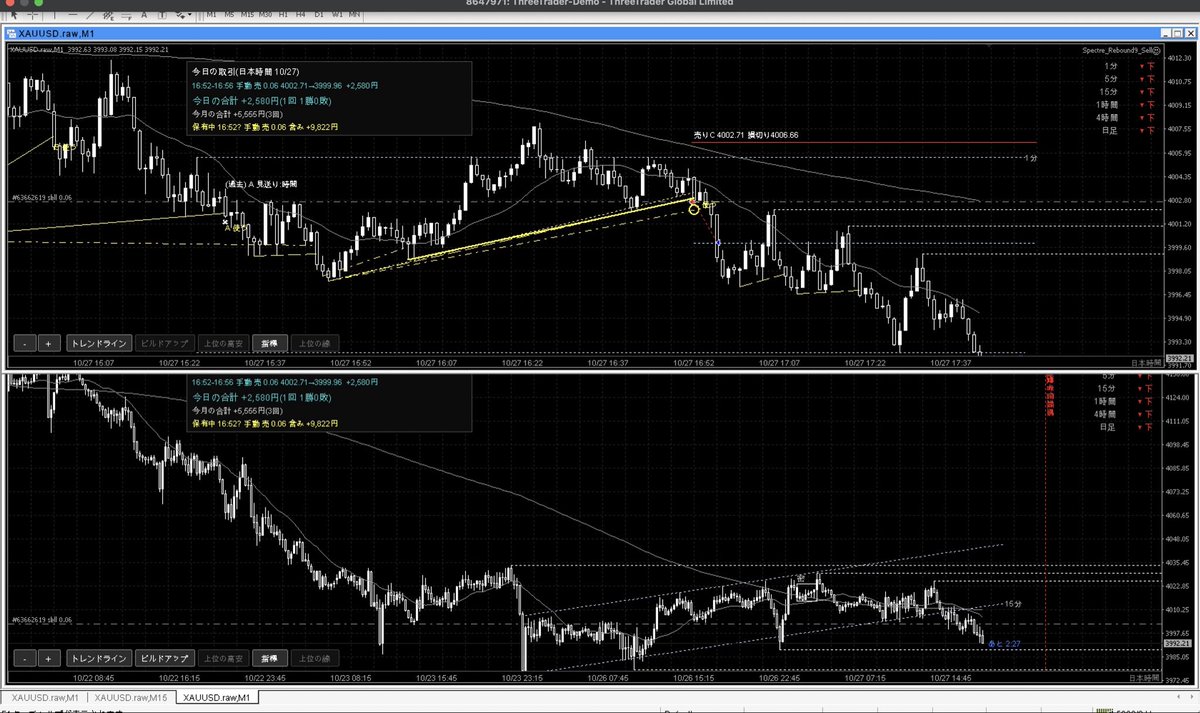Switch chart timeframe to M5
The image size is (1200, 713).
pyautogui.click(x=229, y=15)
